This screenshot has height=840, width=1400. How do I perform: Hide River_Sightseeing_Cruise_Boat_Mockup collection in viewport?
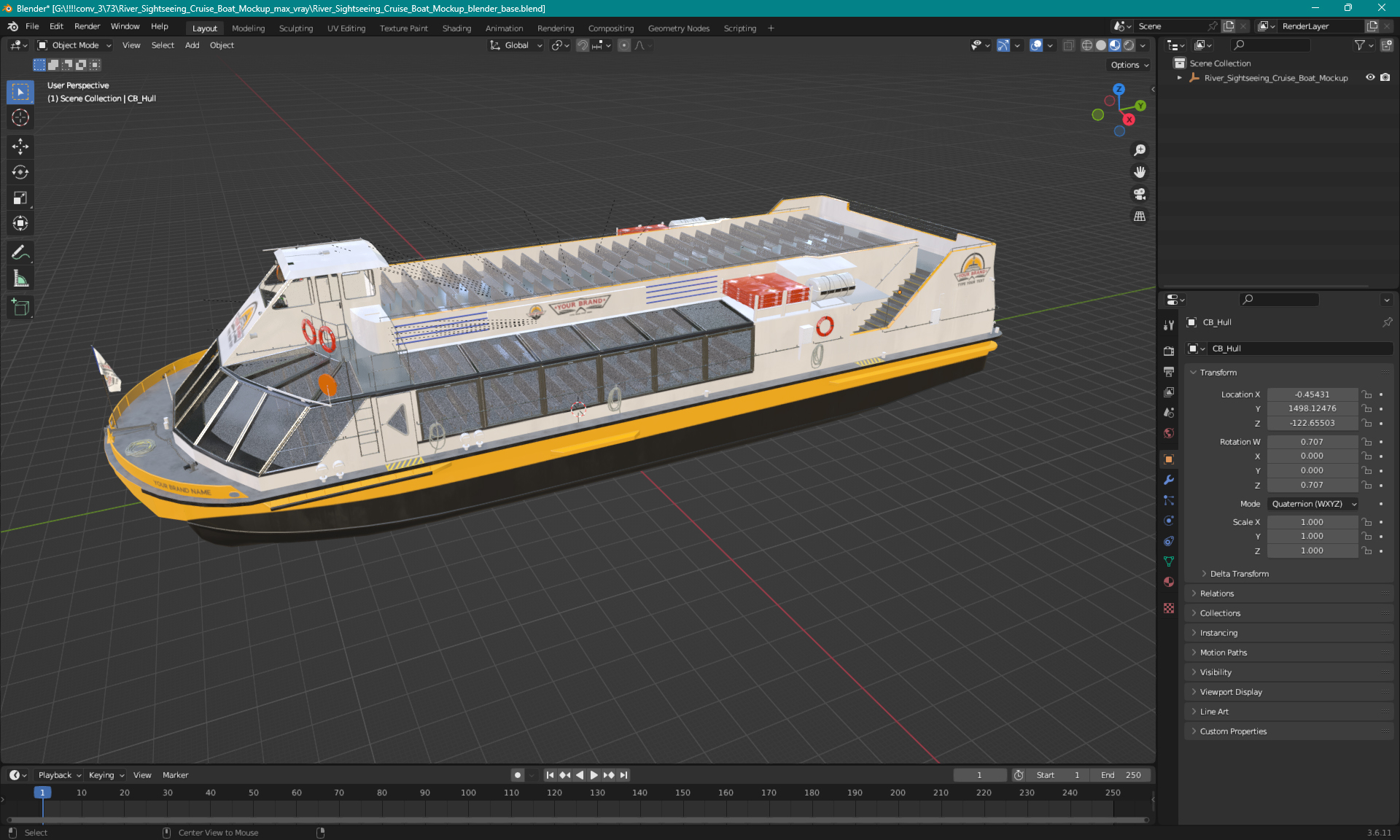[x=1370, y=77]
